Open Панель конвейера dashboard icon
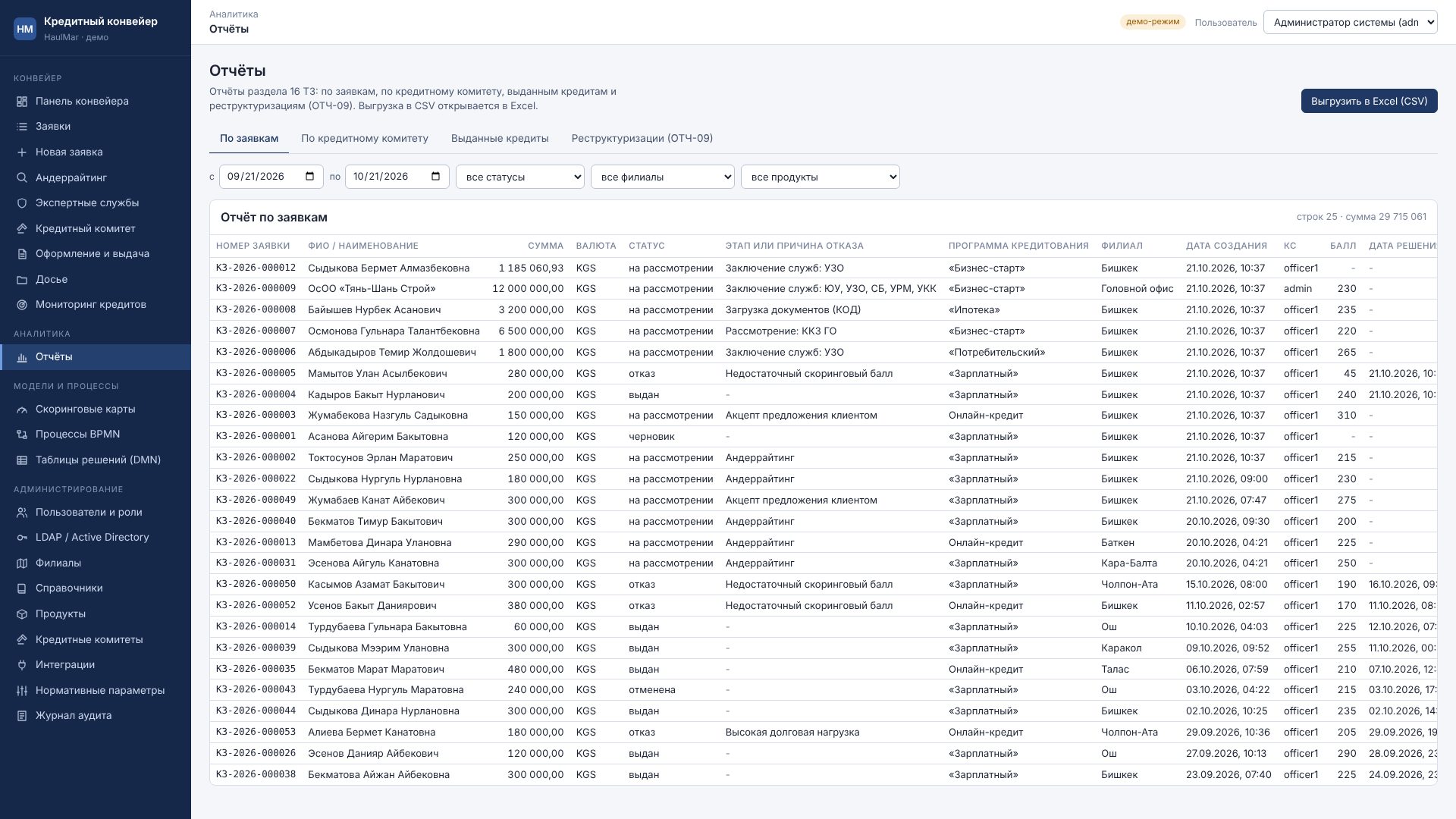 click(22, 102)
